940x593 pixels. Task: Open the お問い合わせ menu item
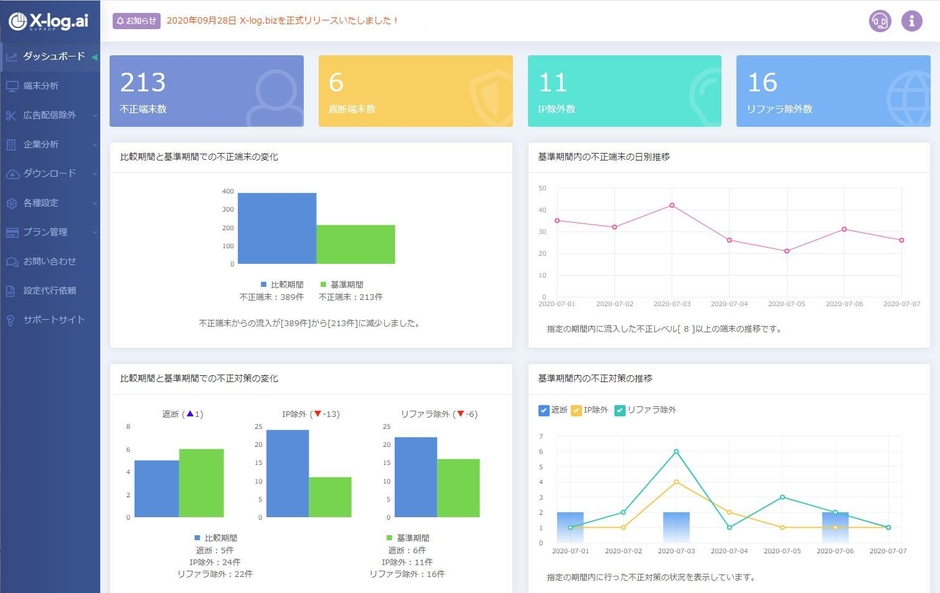click(49, 261)
